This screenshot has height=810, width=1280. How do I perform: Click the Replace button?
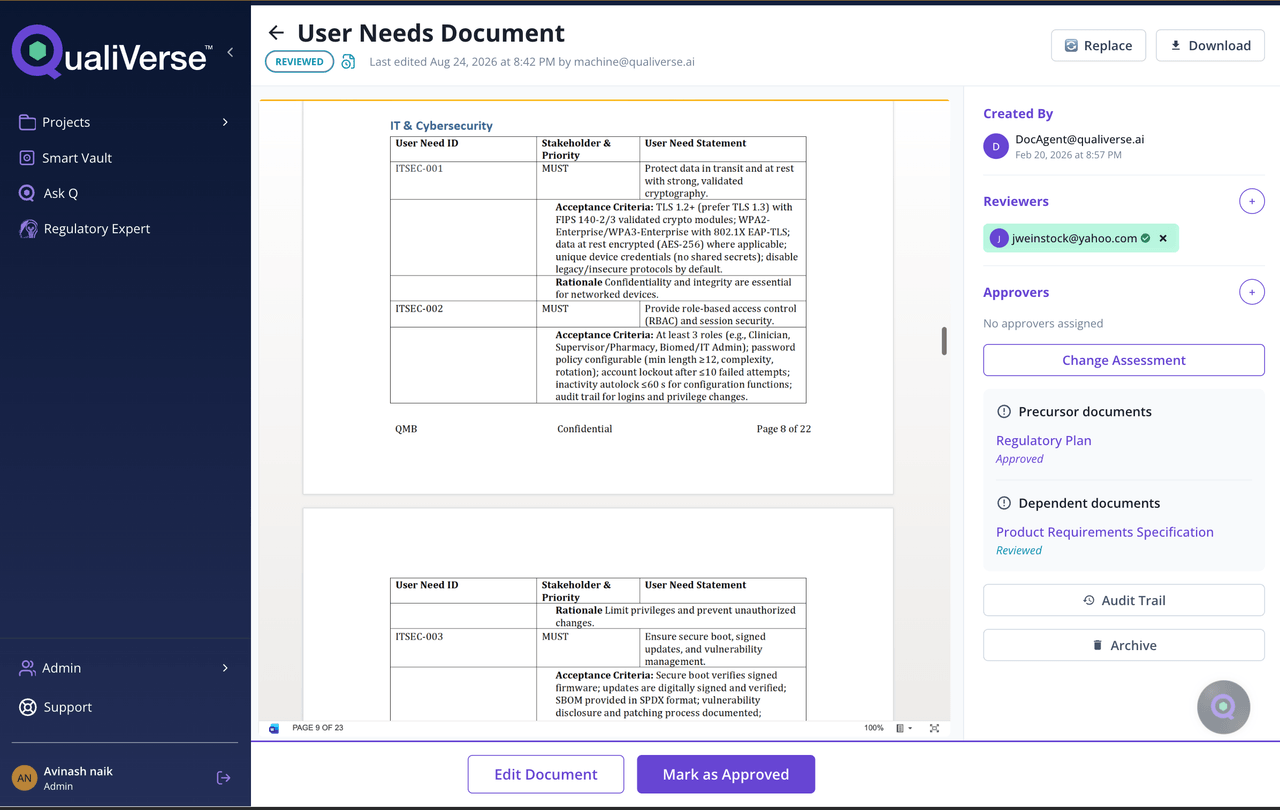pos(1098,45)
